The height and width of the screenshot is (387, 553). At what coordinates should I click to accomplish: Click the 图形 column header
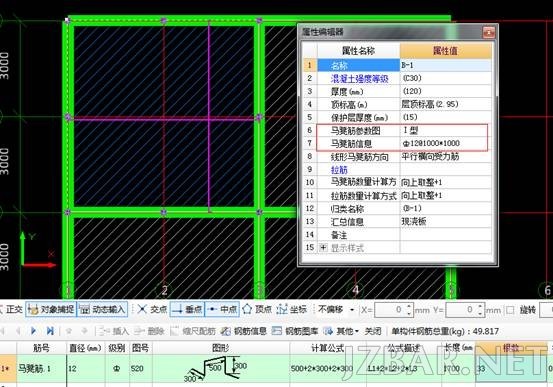click(x=221, y=348)
